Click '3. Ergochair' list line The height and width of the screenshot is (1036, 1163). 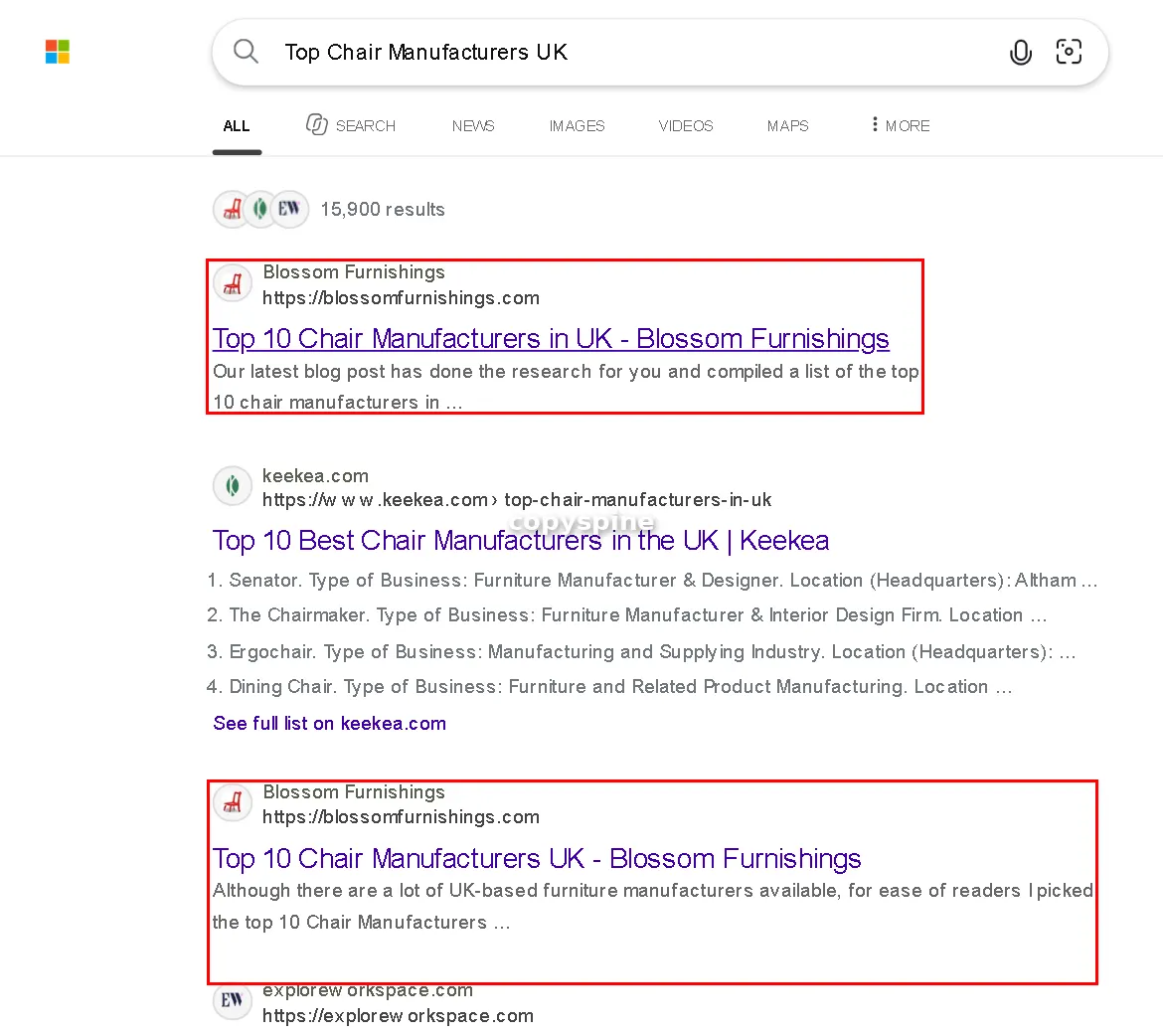pos(641,652)
